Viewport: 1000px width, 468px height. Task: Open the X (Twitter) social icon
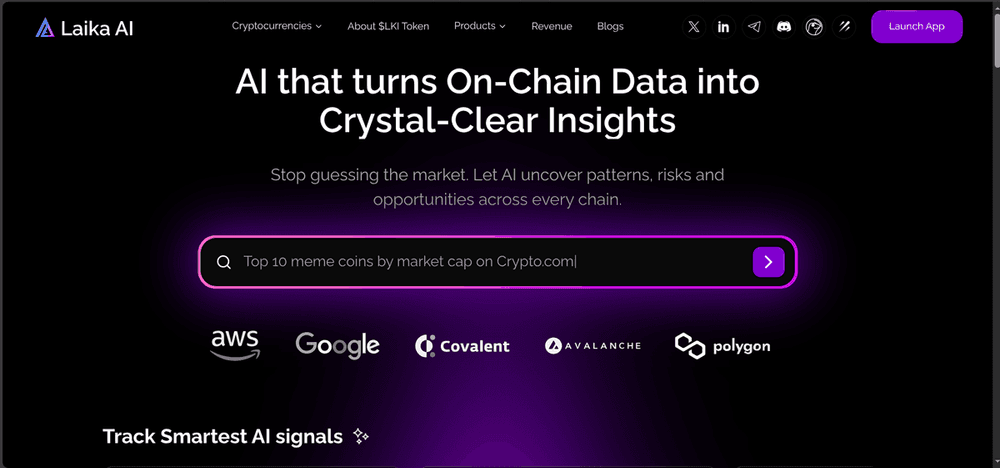click(x=694, y=27)
